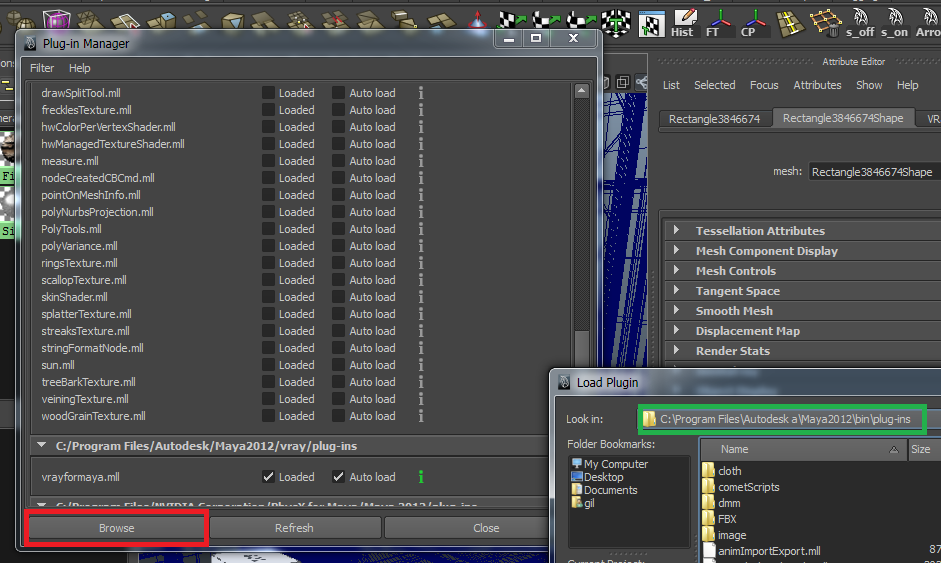941x563 pixels.
Task: Select the gil folder bookmark
Action: (583, 503)
